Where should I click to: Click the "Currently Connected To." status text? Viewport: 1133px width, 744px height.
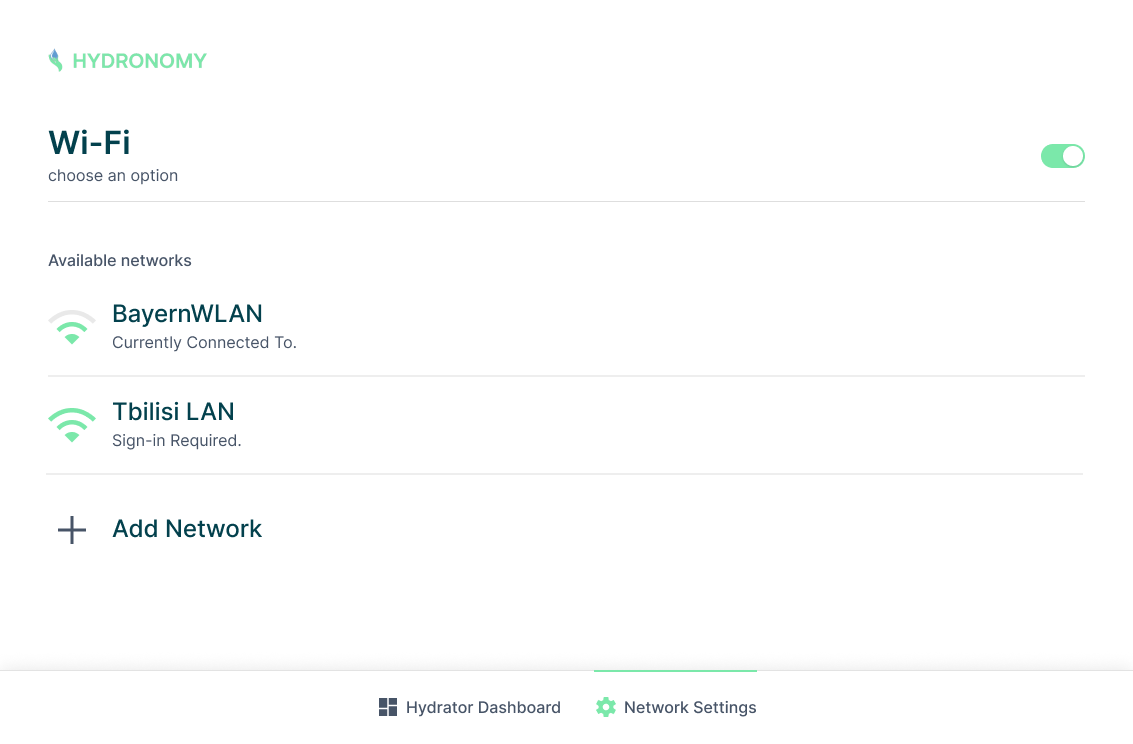coord(204,343)
